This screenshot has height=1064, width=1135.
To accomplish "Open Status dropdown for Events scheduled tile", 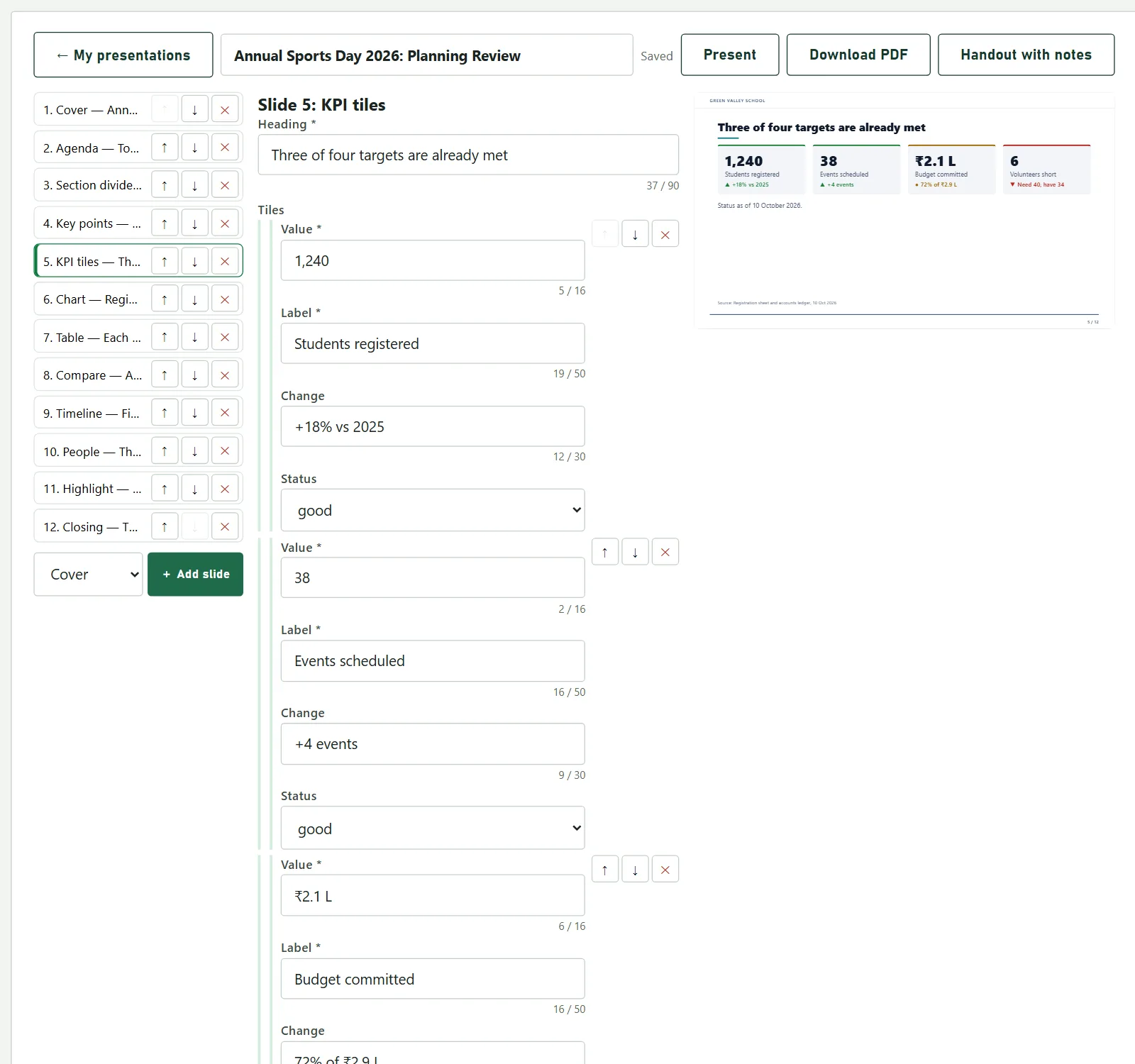I will point(433,828).
